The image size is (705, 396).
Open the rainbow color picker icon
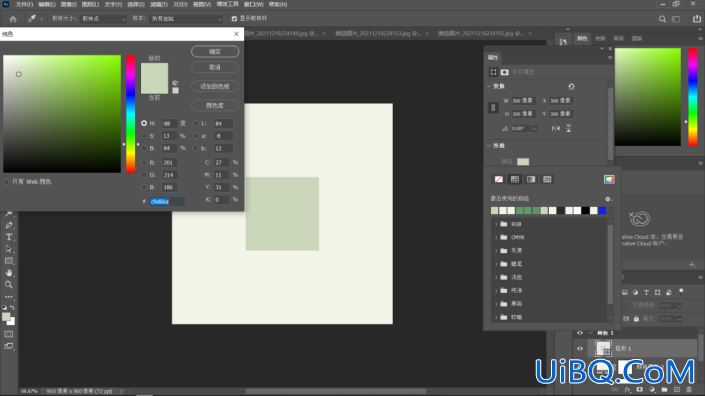609,179
